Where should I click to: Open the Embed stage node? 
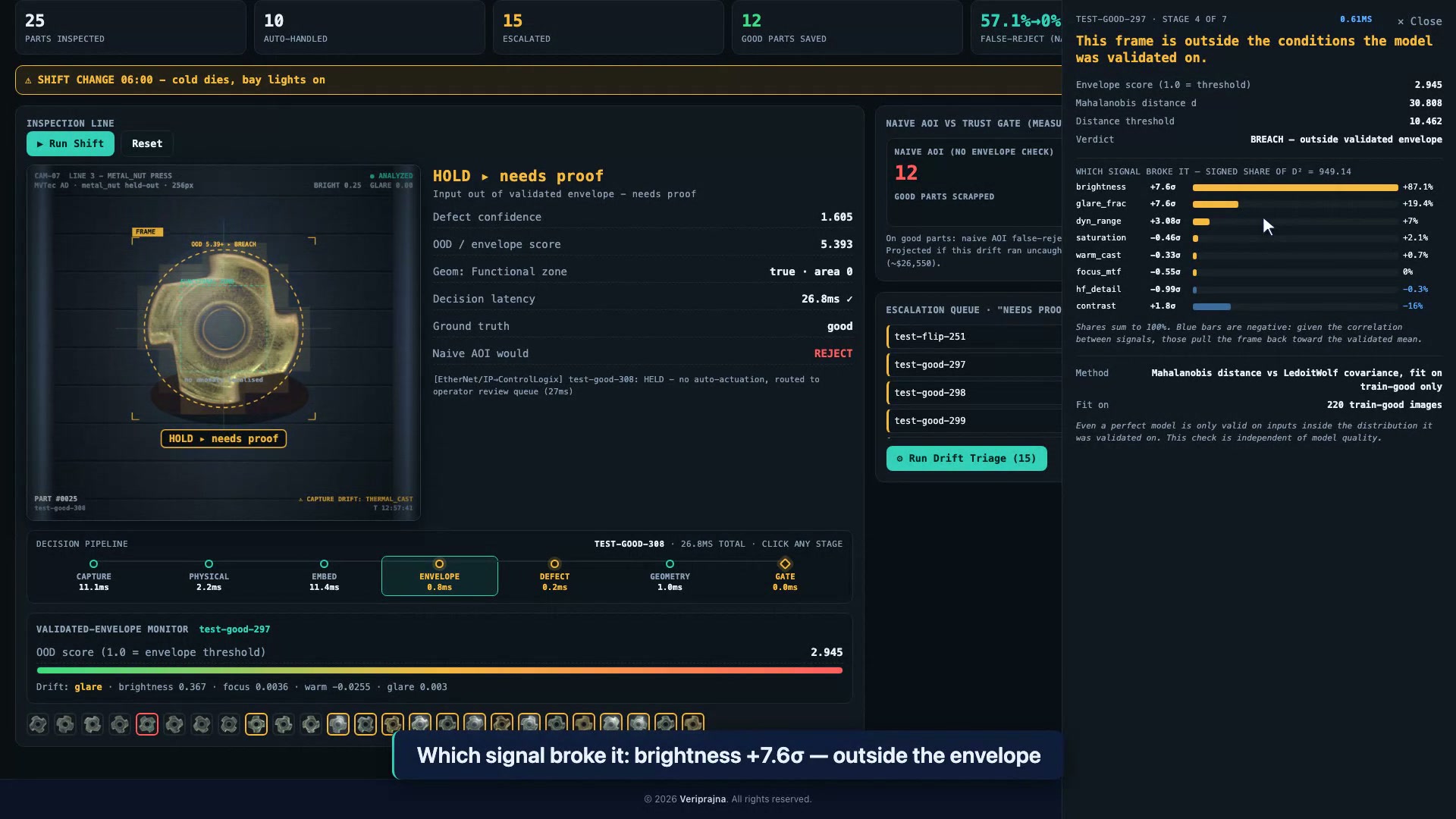coord(325,576)
